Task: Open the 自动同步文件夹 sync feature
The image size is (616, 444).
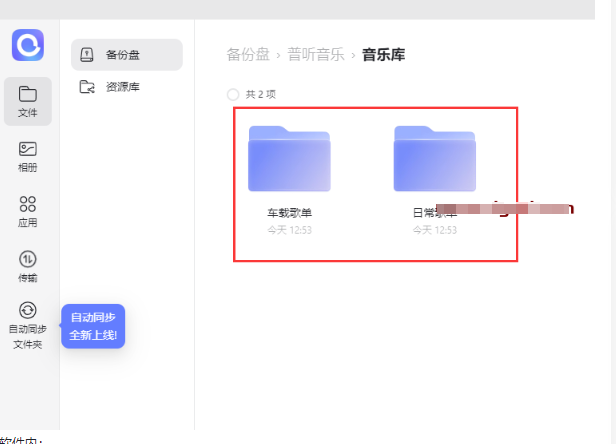Action: click(x=28, y=325)
